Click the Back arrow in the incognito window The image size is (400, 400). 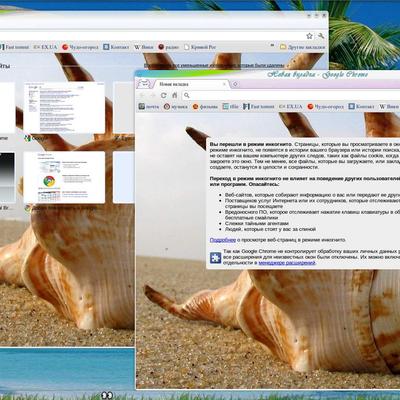(x=142, y=95)
